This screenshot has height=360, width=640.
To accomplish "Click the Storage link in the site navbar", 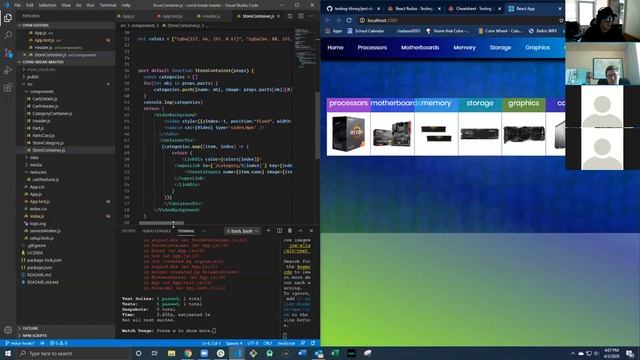I will [x=500, y=48].
